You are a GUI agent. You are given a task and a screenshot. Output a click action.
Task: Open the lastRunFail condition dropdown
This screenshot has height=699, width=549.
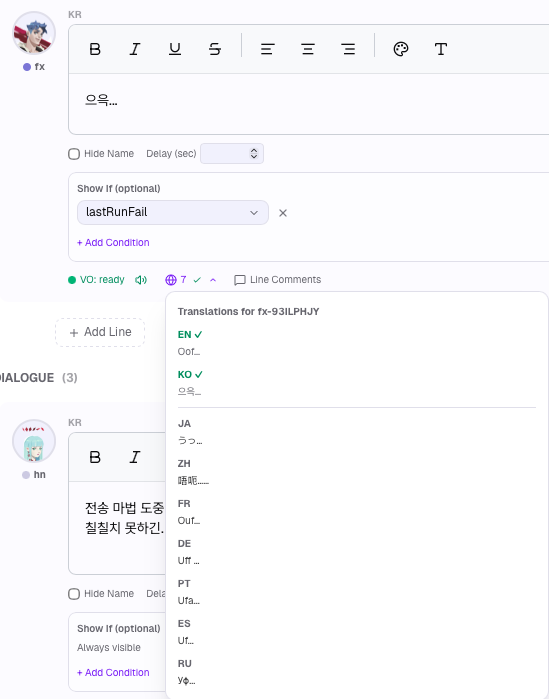tap(173, 212)
